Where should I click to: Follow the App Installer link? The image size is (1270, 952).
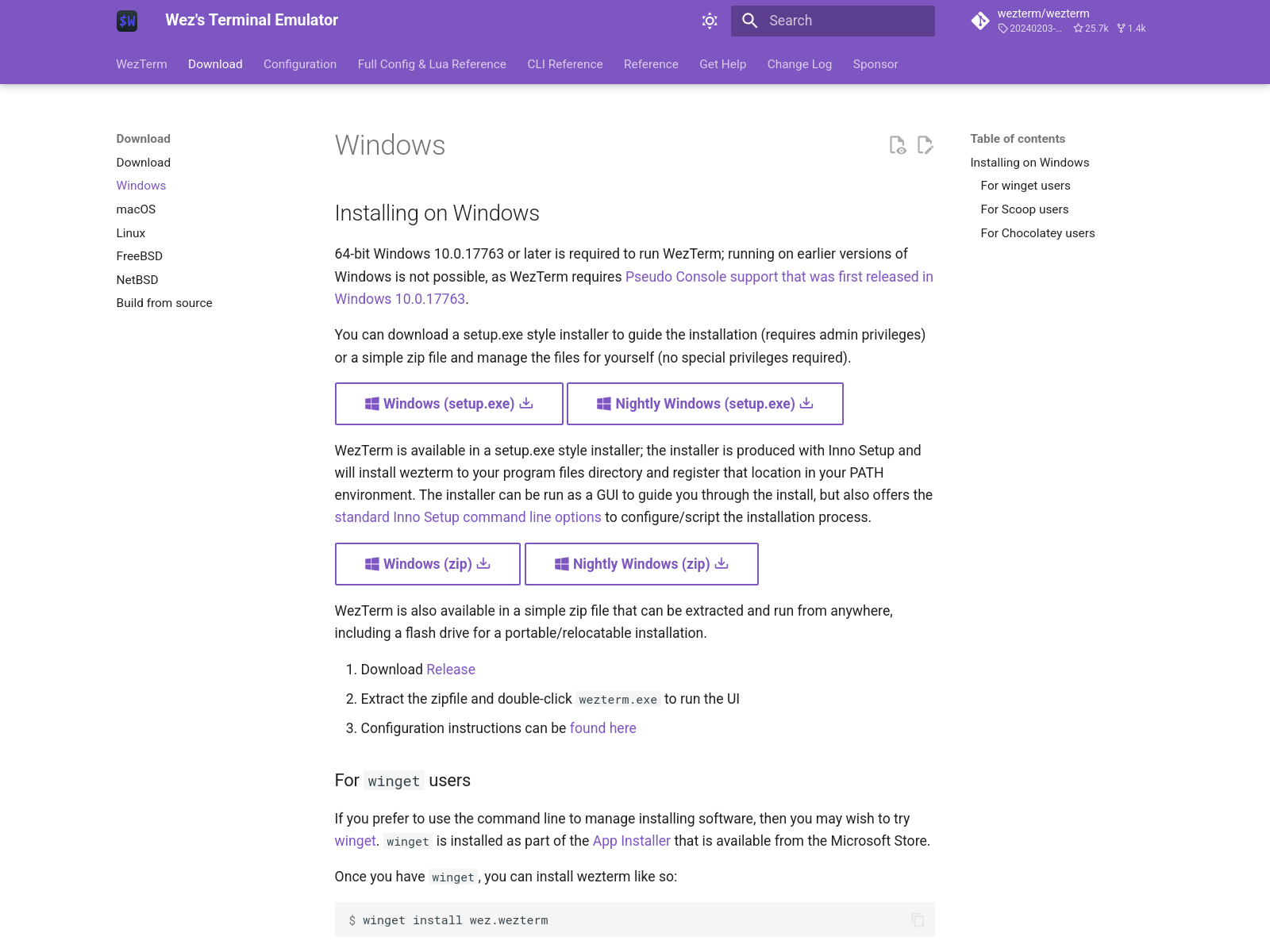[631, 841]
